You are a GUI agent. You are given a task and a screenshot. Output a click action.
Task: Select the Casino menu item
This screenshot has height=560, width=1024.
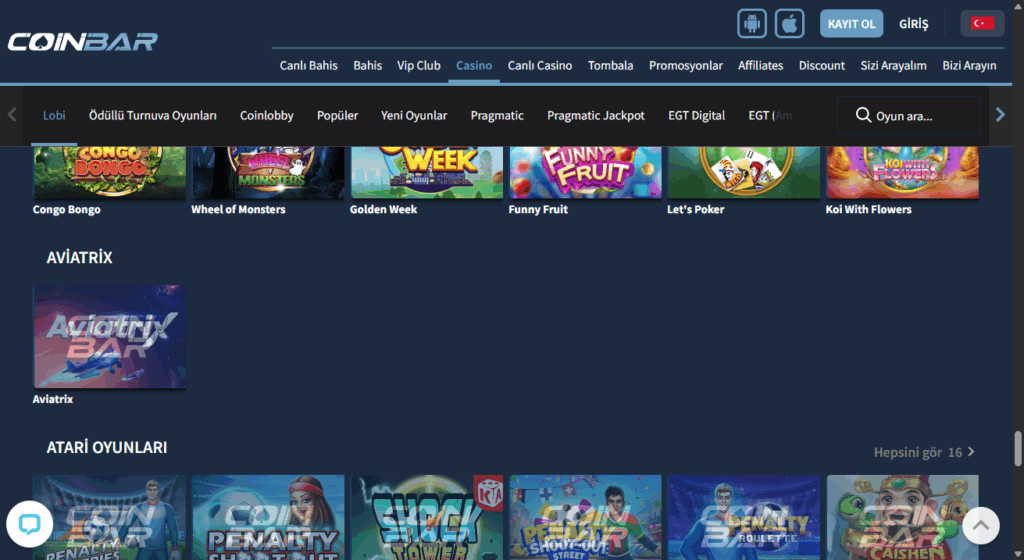pyautogui.click(x=474, y=65)
